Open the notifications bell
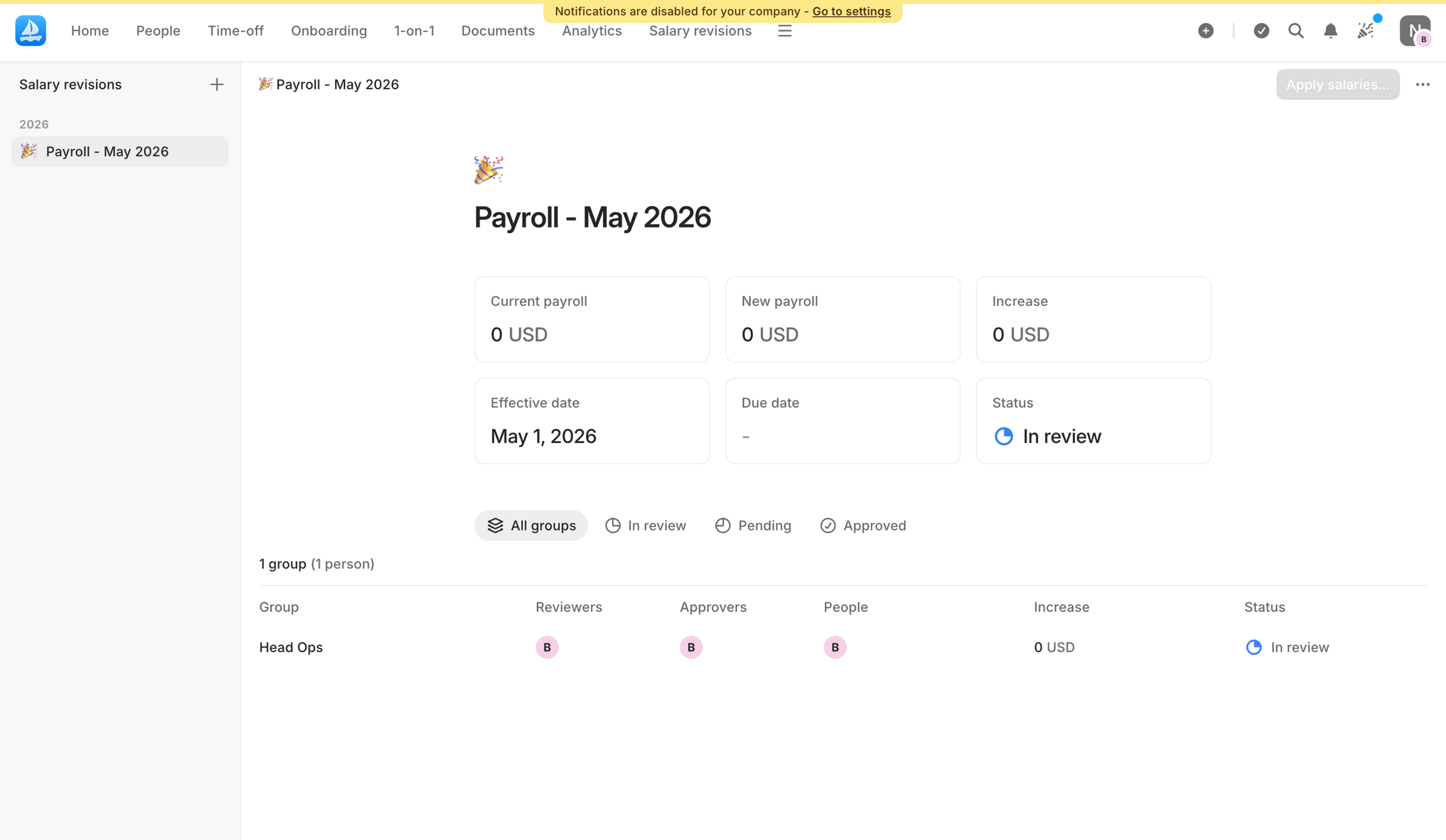Image resolution: width=1446 pixels, height=840 pixels. [x=1330, y=31]
